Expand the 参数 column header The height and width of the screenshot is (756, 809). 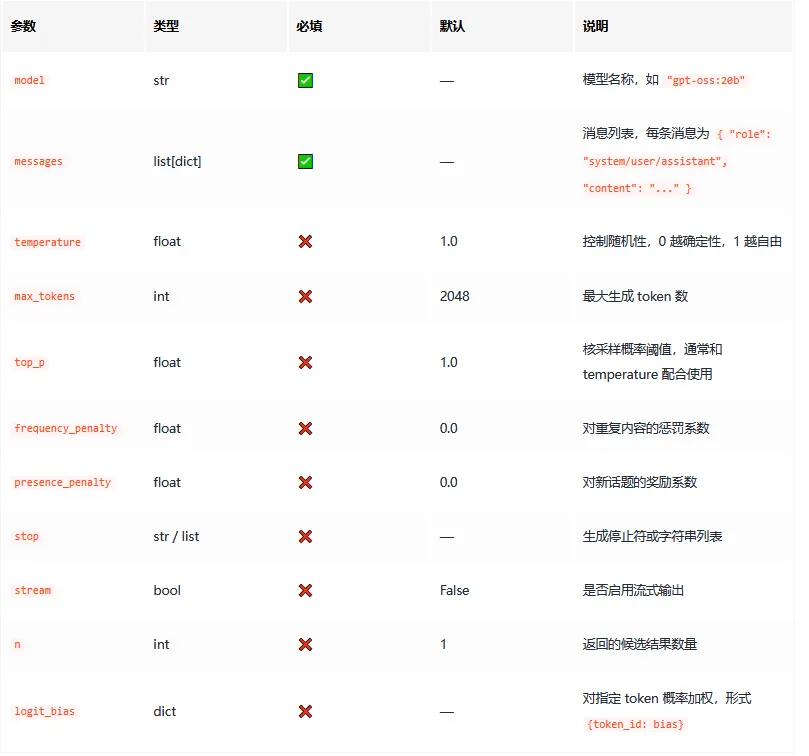pos(24,27)
